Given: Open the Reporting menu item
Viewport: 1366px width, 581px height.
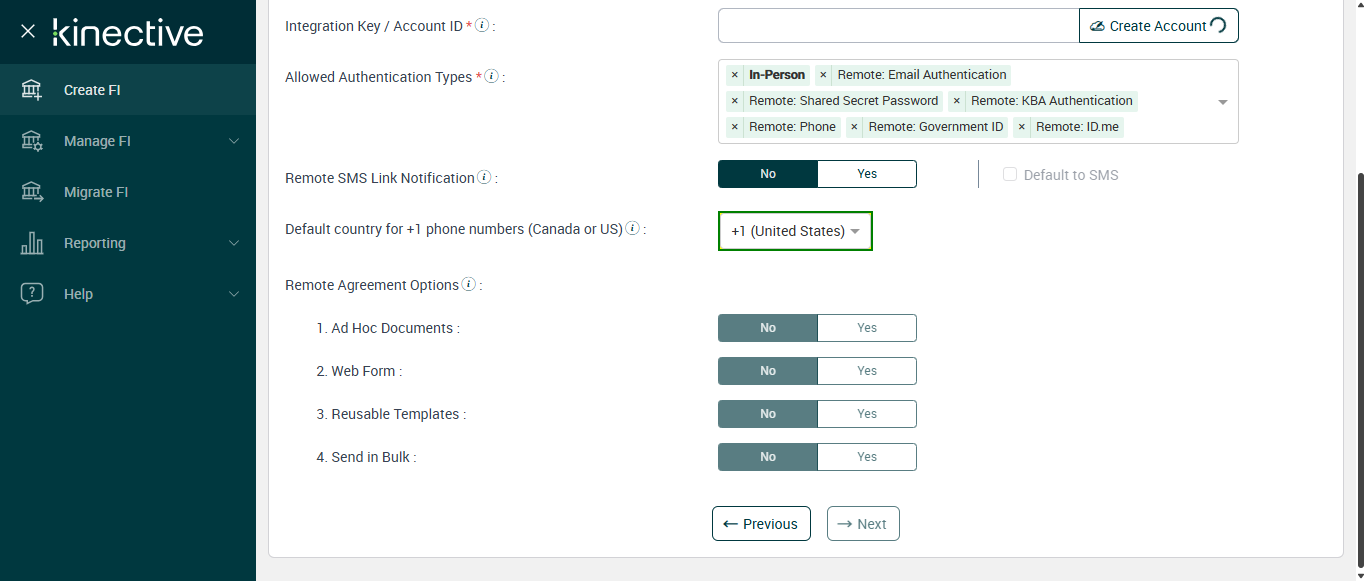Looking at the screenshot, I should [95, 243].
